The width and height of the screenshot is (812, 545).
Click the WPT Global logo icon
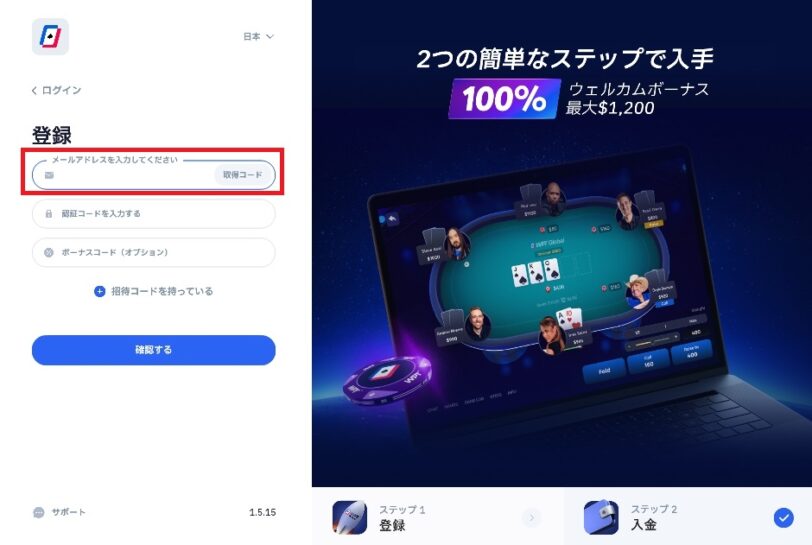[x=50, y=37]
